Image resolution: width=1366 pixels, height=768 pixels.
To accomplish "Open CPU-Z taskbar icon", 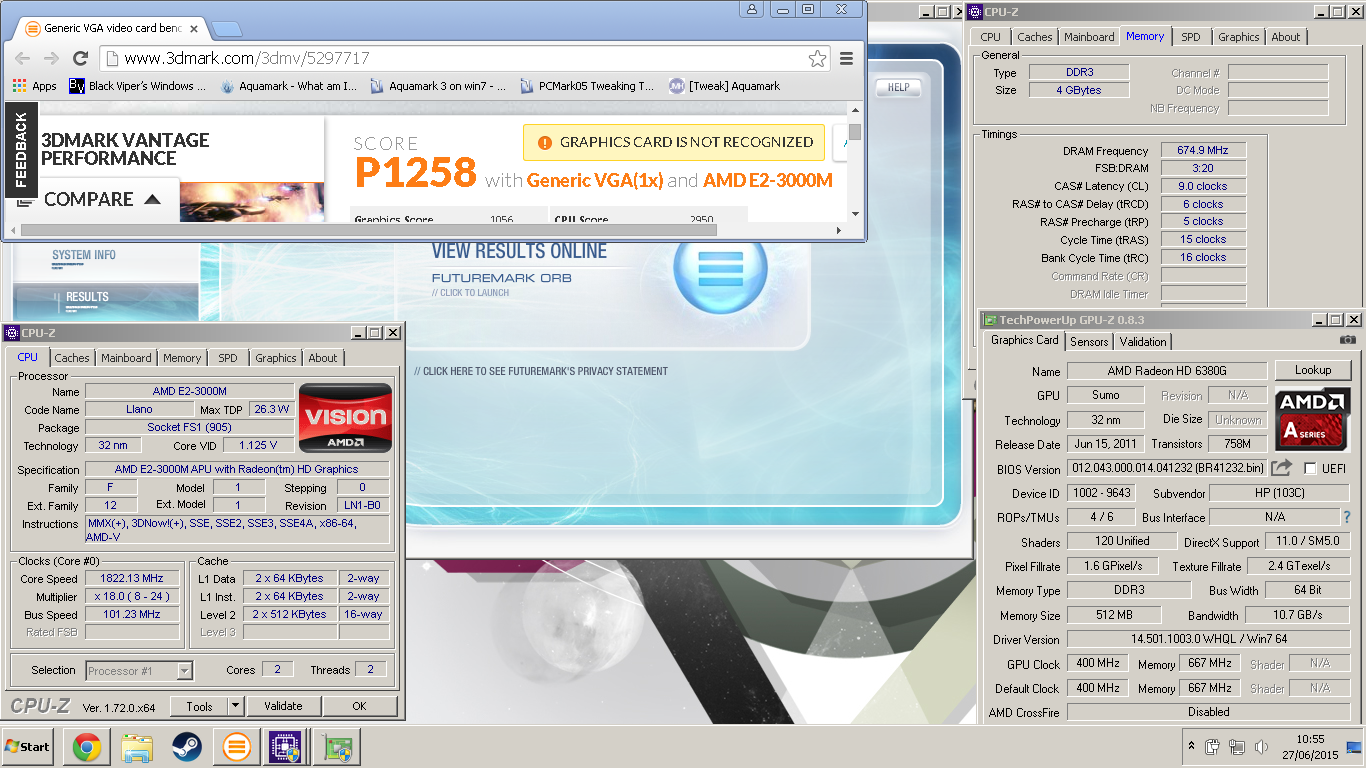I will (286, 747).
